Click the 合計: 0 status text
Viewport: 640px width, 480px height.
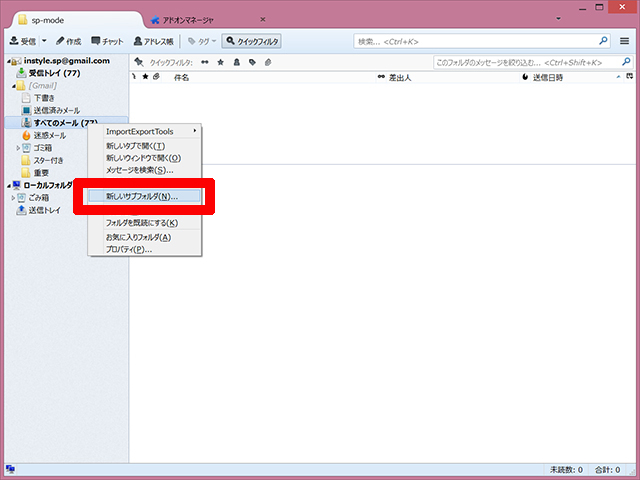tap(607, 470)
